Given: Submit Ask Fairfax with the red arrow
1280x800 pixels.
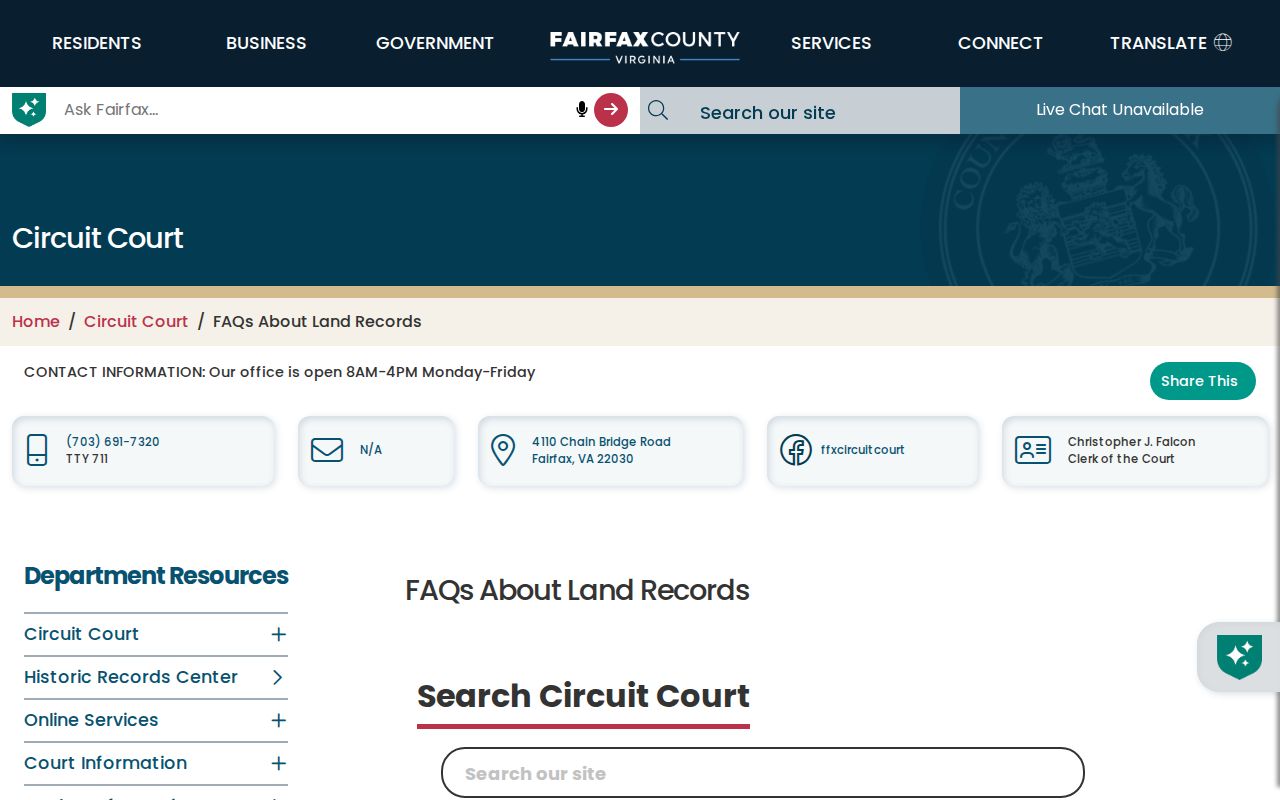Looking at the screenshot, I should [x=611, y=110].
